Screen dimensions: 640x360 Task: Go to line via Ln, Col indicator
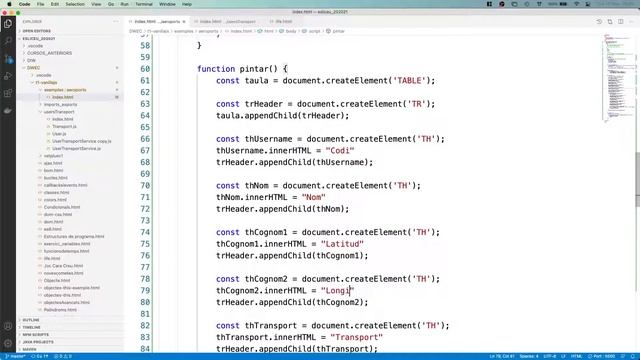click(x=502, y=356)
